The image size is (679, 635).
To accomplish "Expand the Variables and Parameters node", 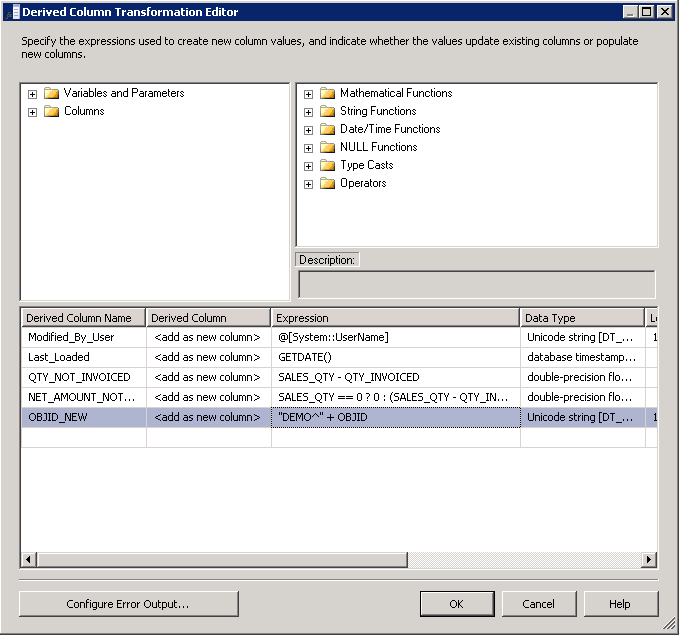I will 33,94.
